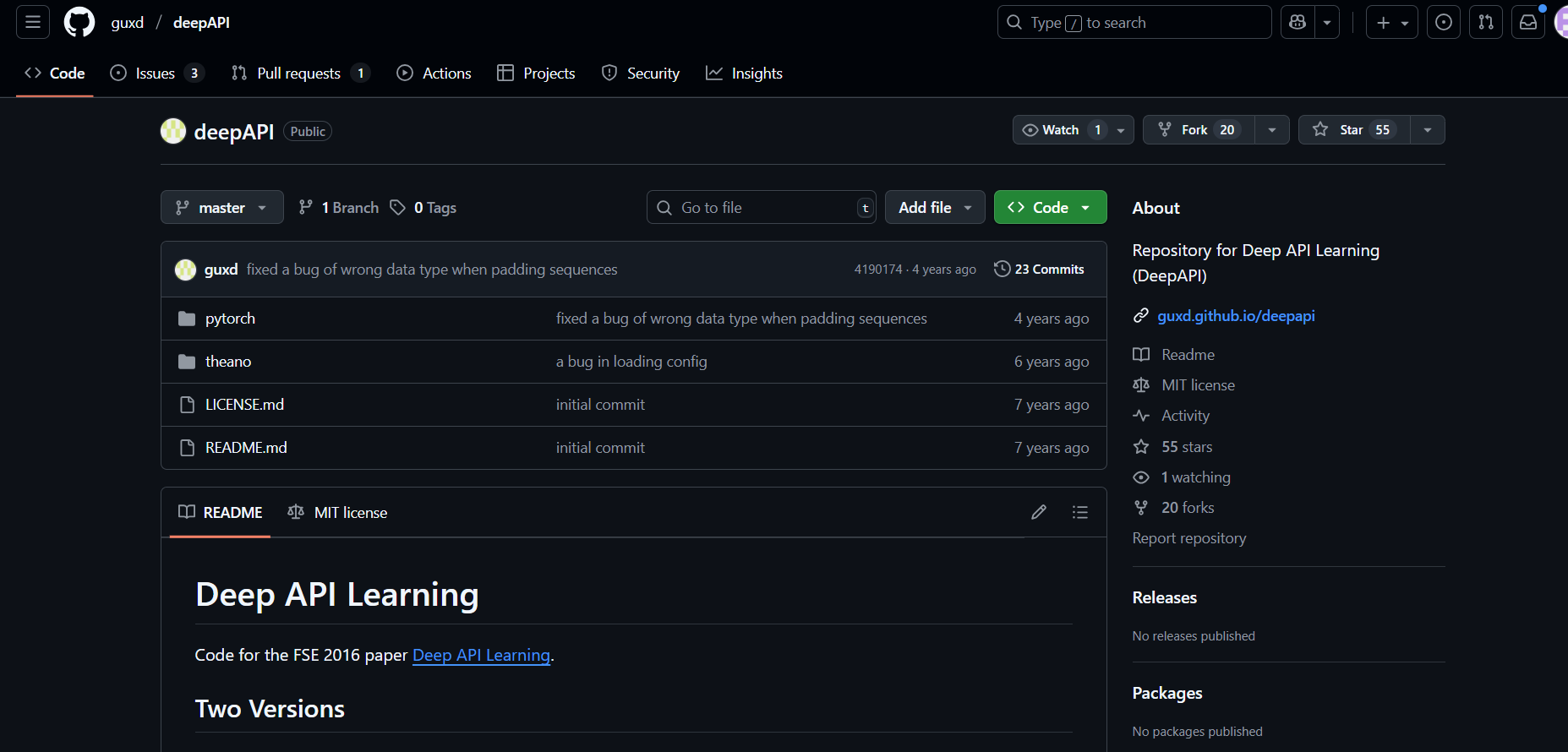Click the 23 Commits clock history icon
Image resolution: width=1568 pixels, height=752 pixels.
tap(1002, 269)
